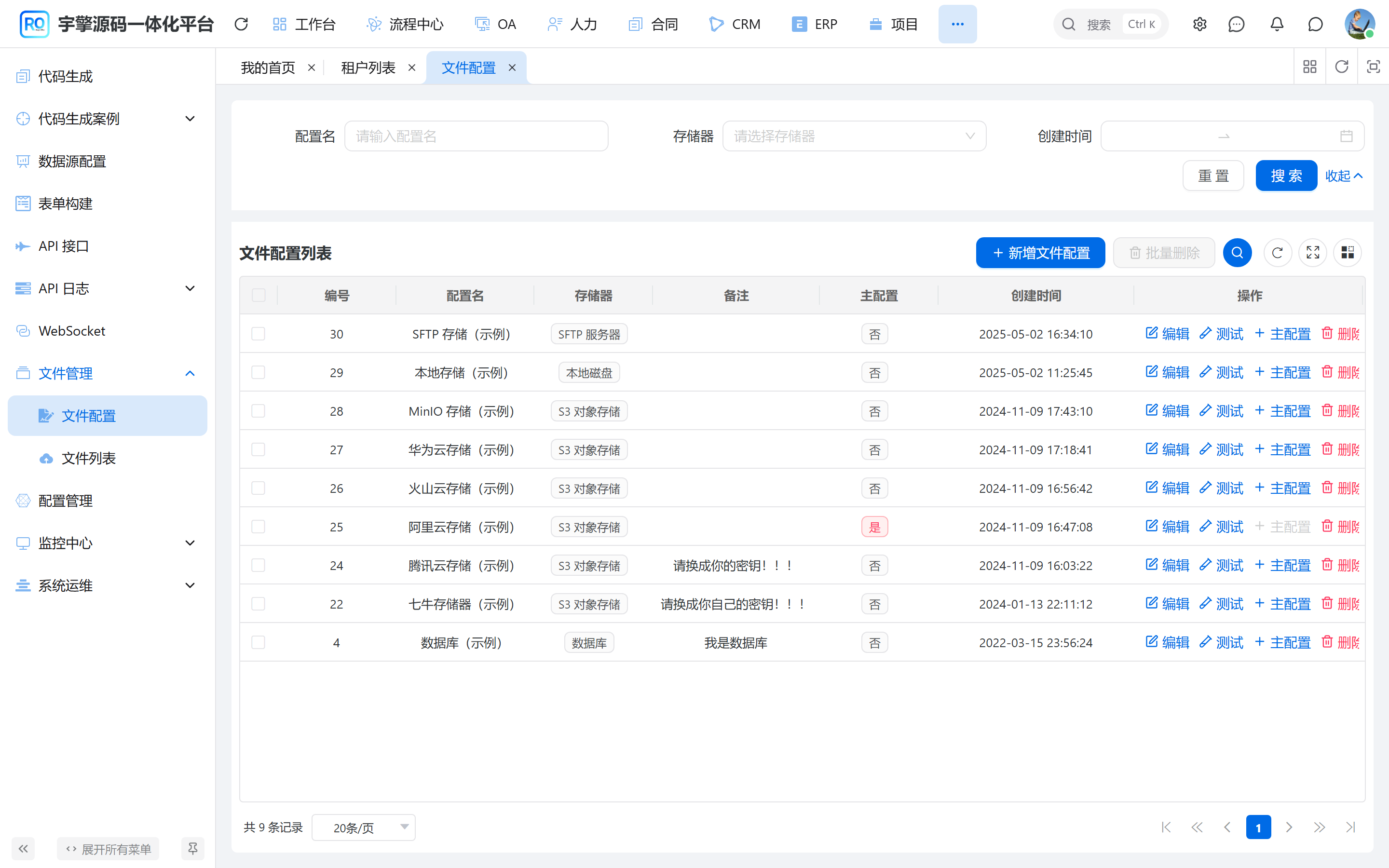
Task: Open the settings gear icon
Action: [x=1199, y=24]
